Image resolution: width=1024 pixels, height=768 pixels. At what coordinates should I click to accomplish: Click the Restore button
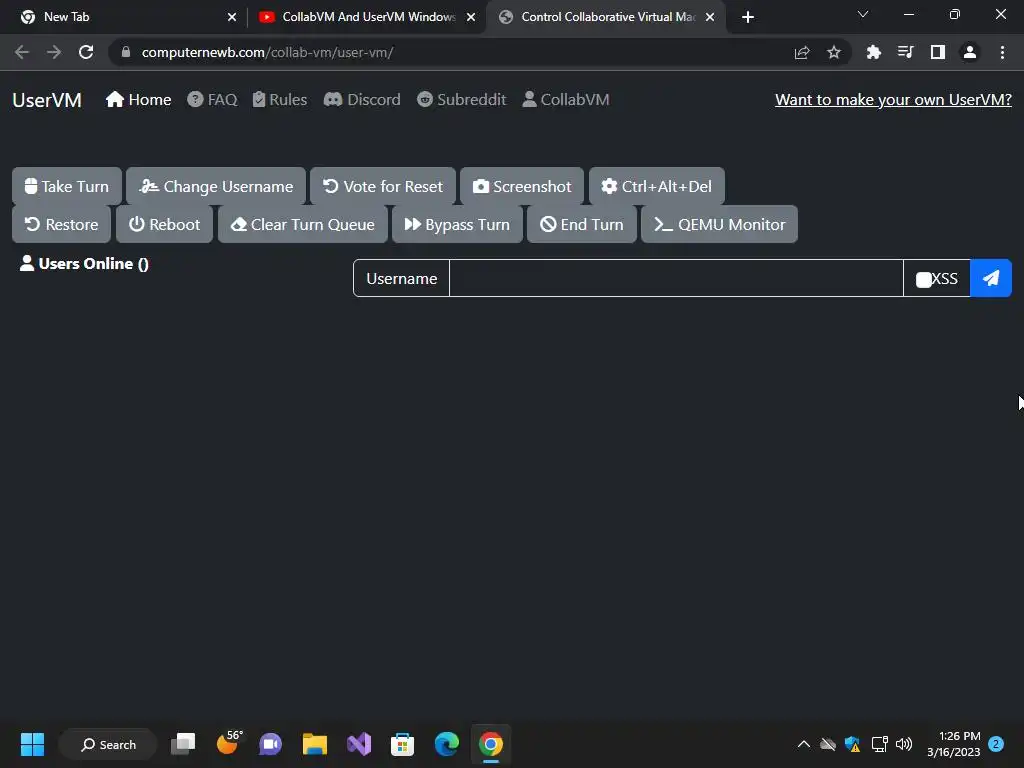pos(61,224)
